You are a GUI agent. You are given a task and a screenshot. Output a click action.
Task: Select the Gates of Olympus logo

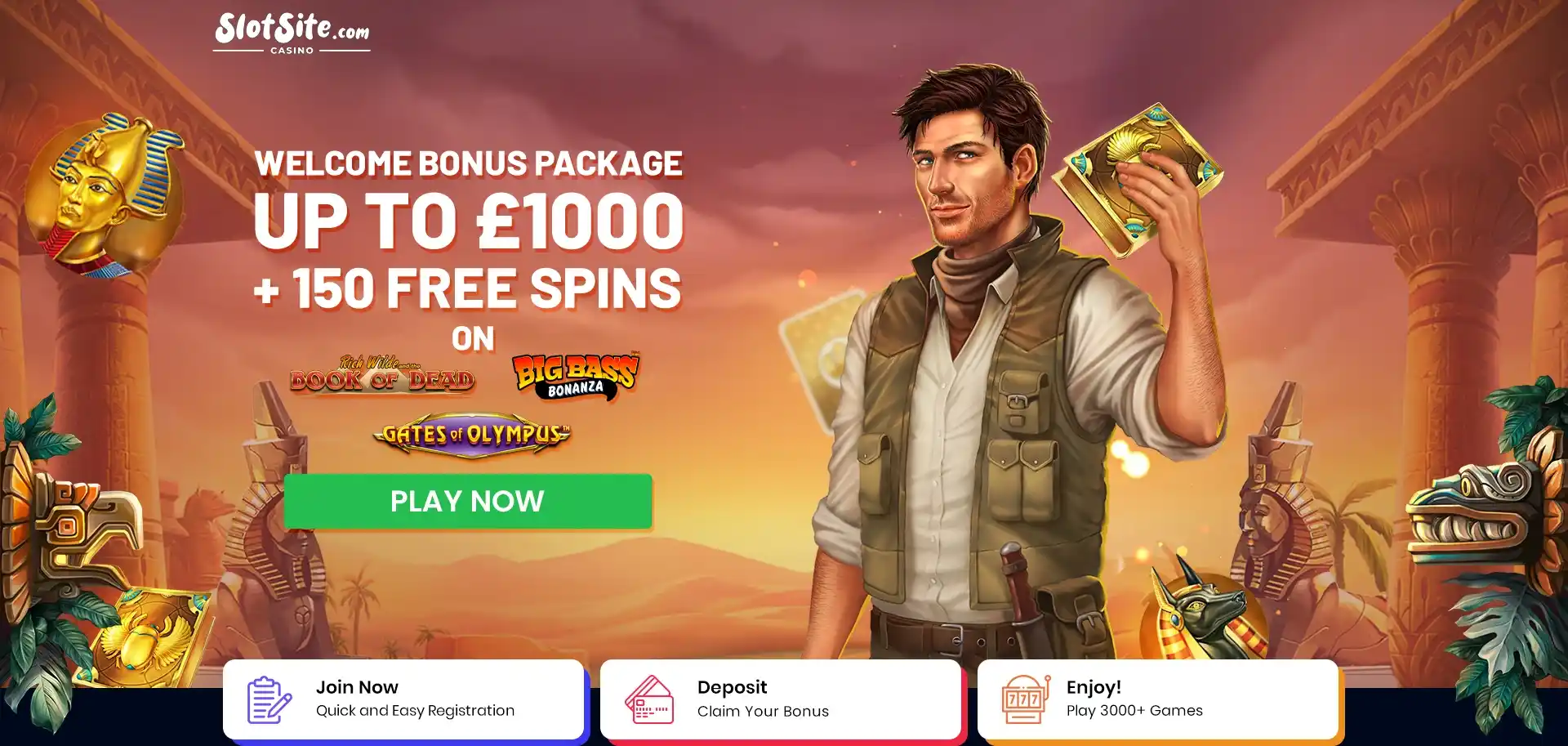(x=472, y=434)
